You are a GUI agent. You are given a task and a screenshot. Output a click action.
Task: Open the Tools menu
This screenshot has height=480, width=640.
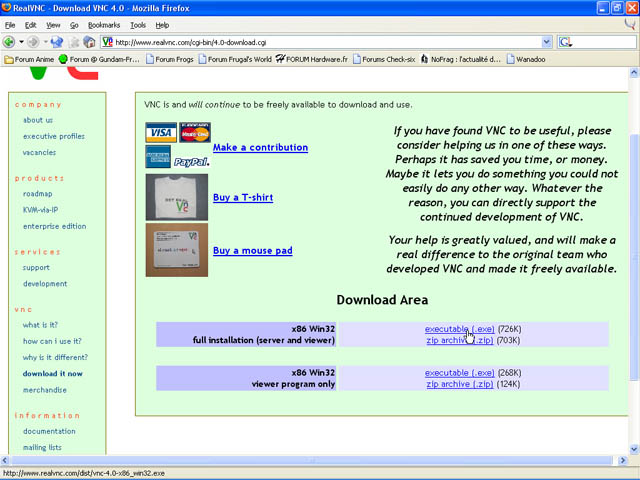pos(138,25)
